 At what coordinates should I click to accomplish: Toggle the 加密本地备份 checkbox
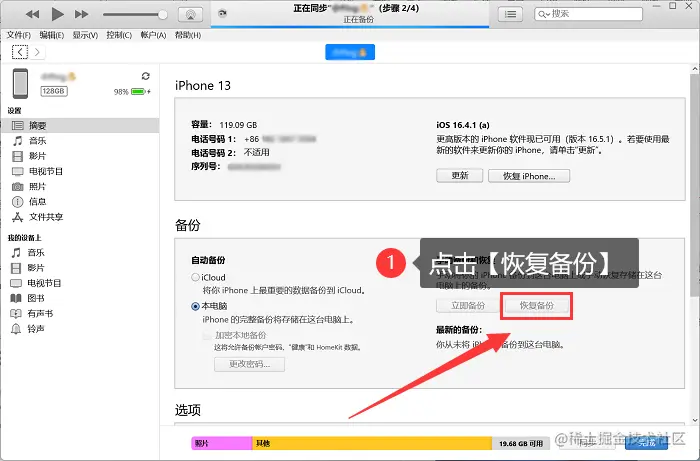[207, 335]
